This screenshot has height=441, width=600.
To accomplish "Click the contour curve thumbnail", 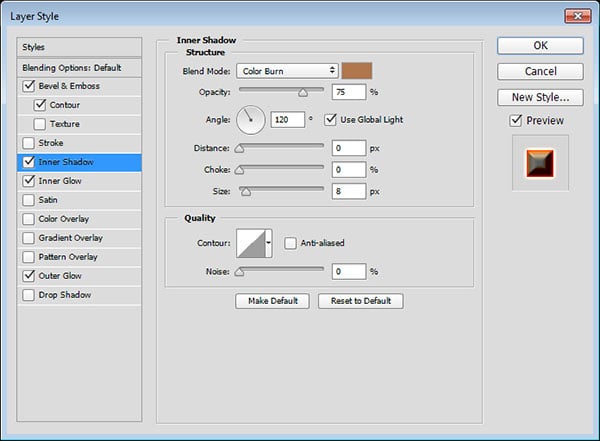I will pyautogui.click(x=249, y=243).
